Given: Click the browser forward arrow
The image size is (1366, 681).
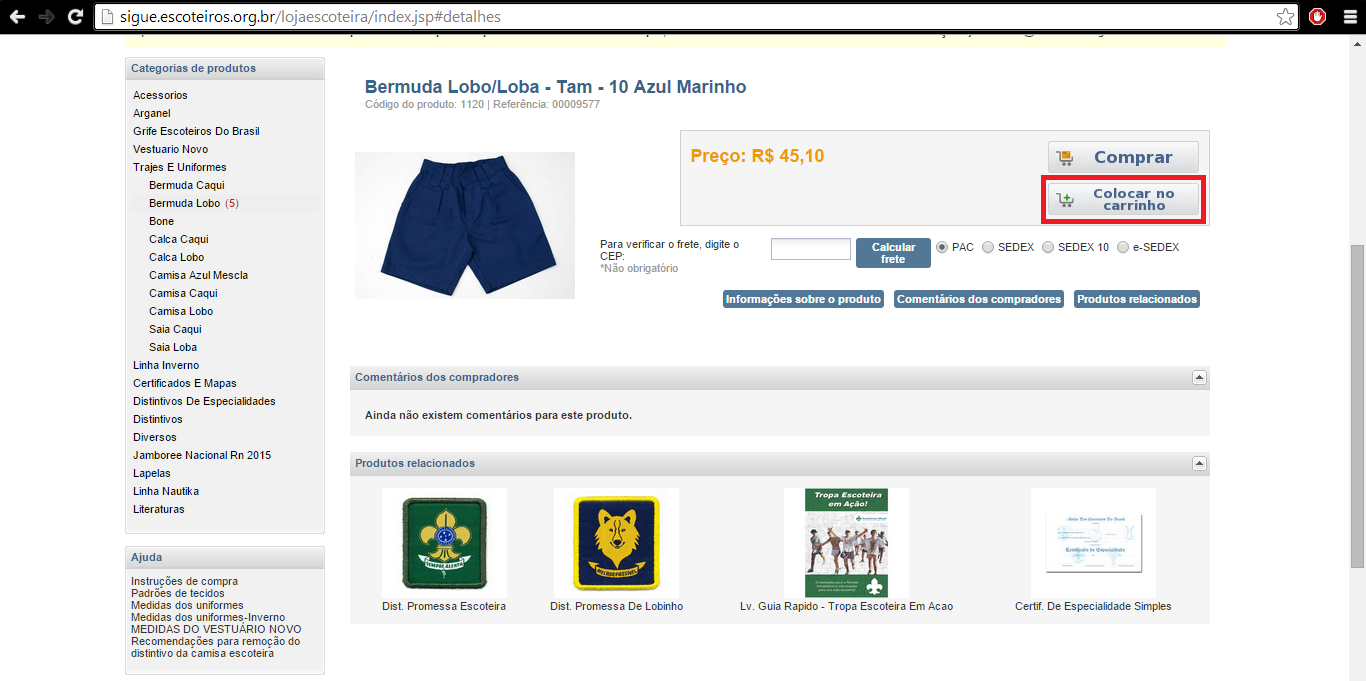Looking at the screenshot, I should (46, 17).
